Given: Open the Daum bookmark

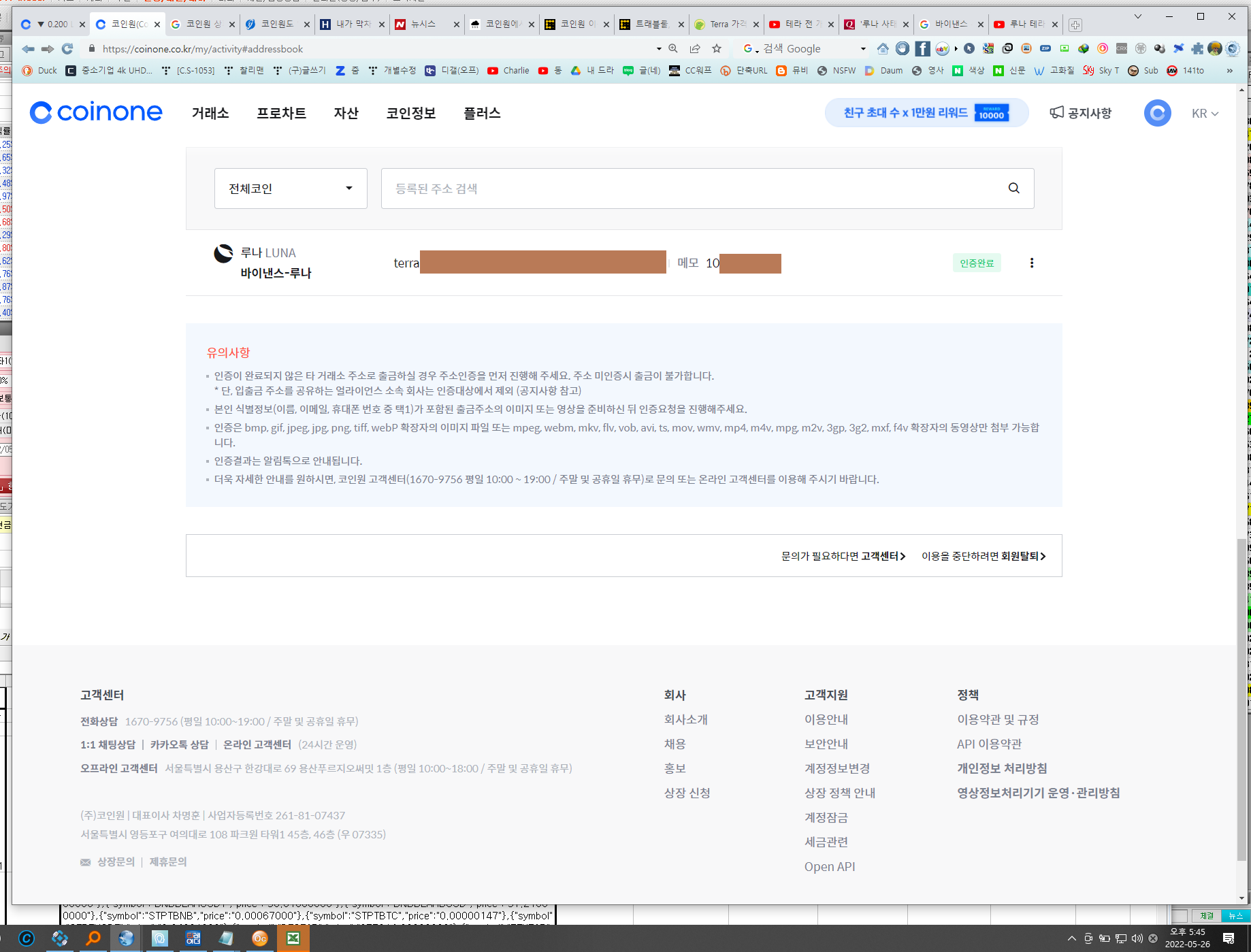Looking at the screenshot, I should (884, 71).
